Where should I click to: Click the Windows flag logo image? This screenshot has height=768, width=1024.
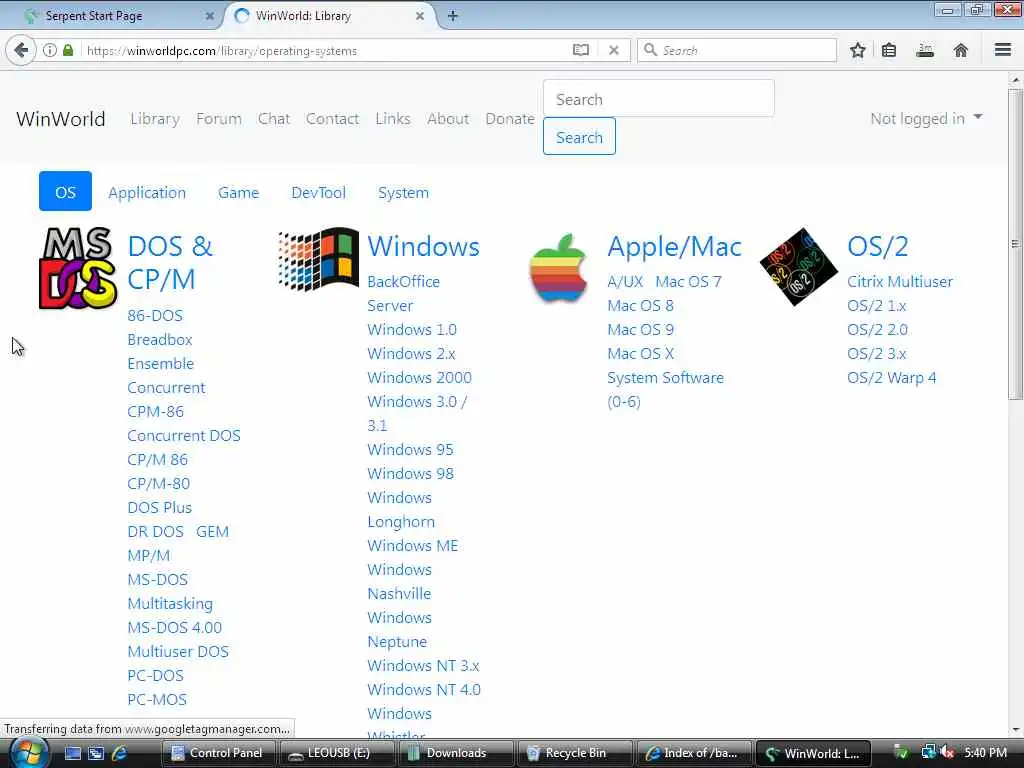pos(318,259)
